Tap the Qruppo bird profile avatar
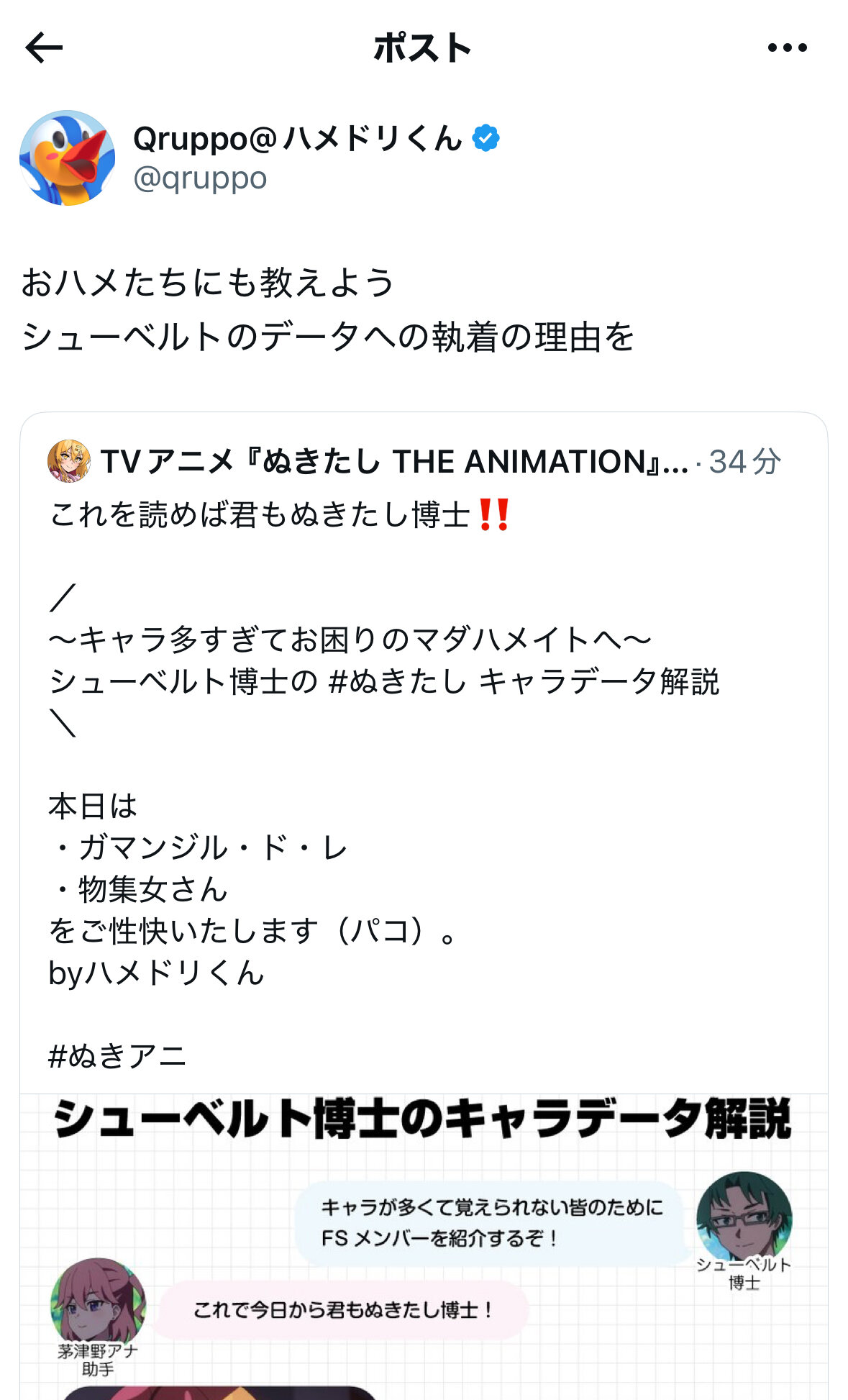848x1400 pixels. pos(68,158)
